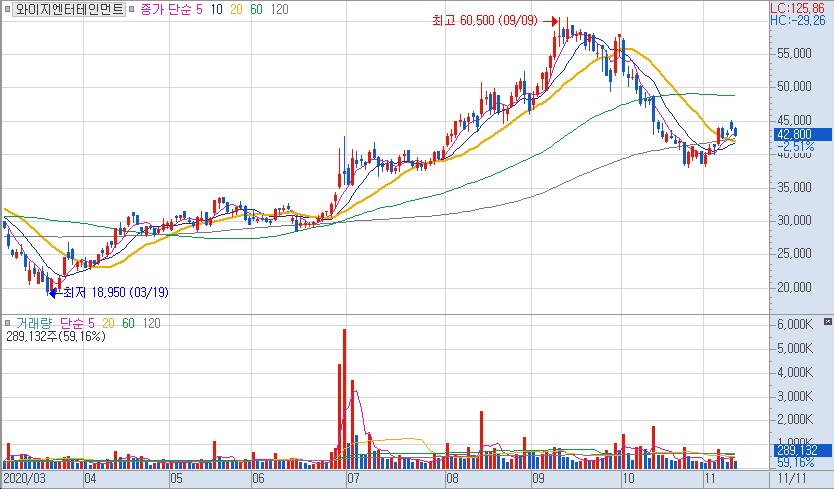Select the price moving average 120 legend
Image resolution: width=834 pixels, height=489 pixels.
279,9
